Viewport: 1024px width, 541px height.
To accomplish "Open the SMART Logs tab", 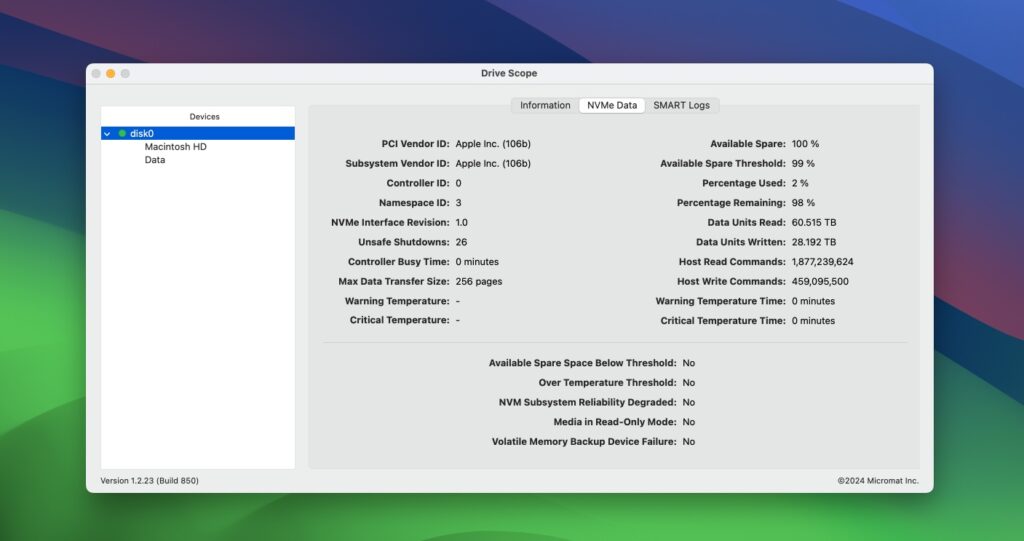I will (681, 105).
